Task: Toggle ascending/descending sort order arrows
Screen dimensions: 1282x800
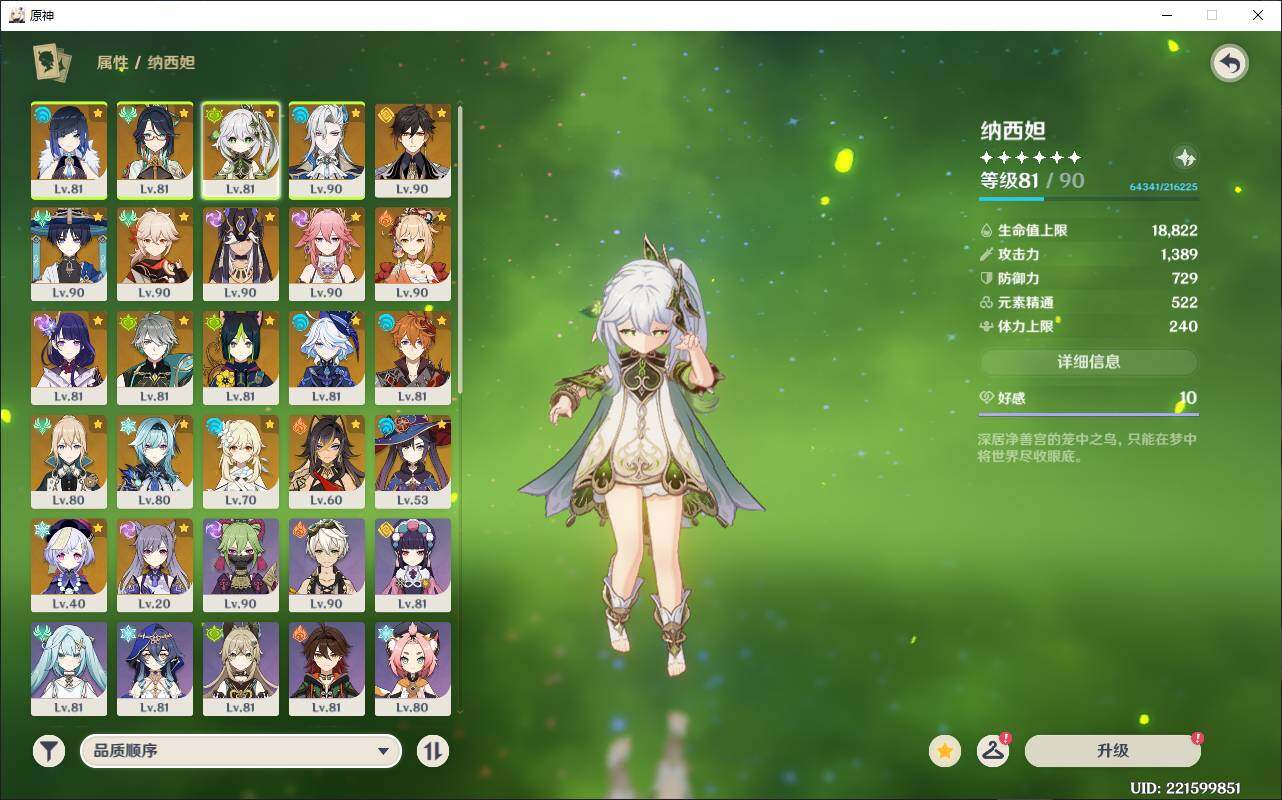Action: pyautogui.click(x=432, y=751)
